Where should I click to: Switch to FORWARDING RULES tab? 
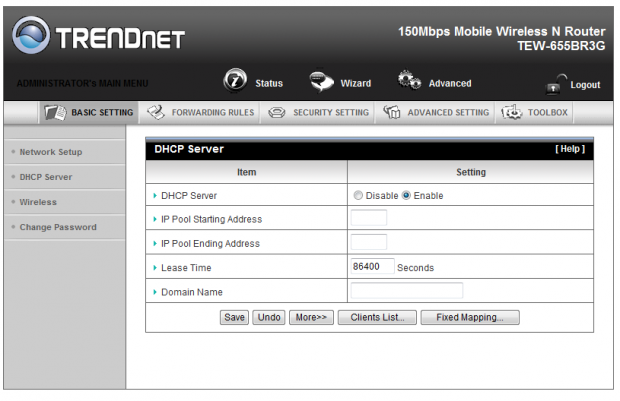click(200, 113)
